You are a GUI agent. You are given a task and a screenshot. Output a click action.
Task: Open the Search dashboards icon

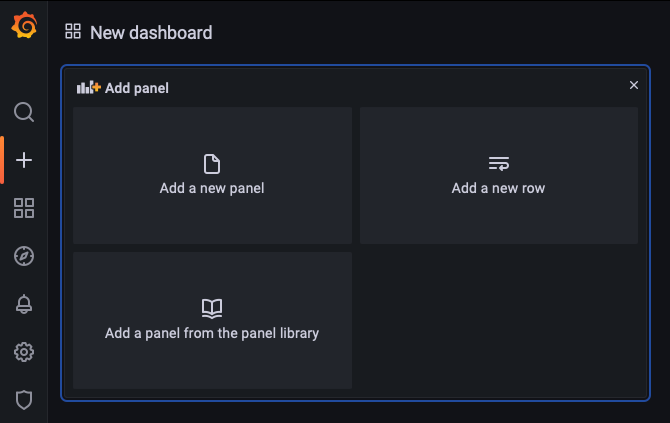24,112
